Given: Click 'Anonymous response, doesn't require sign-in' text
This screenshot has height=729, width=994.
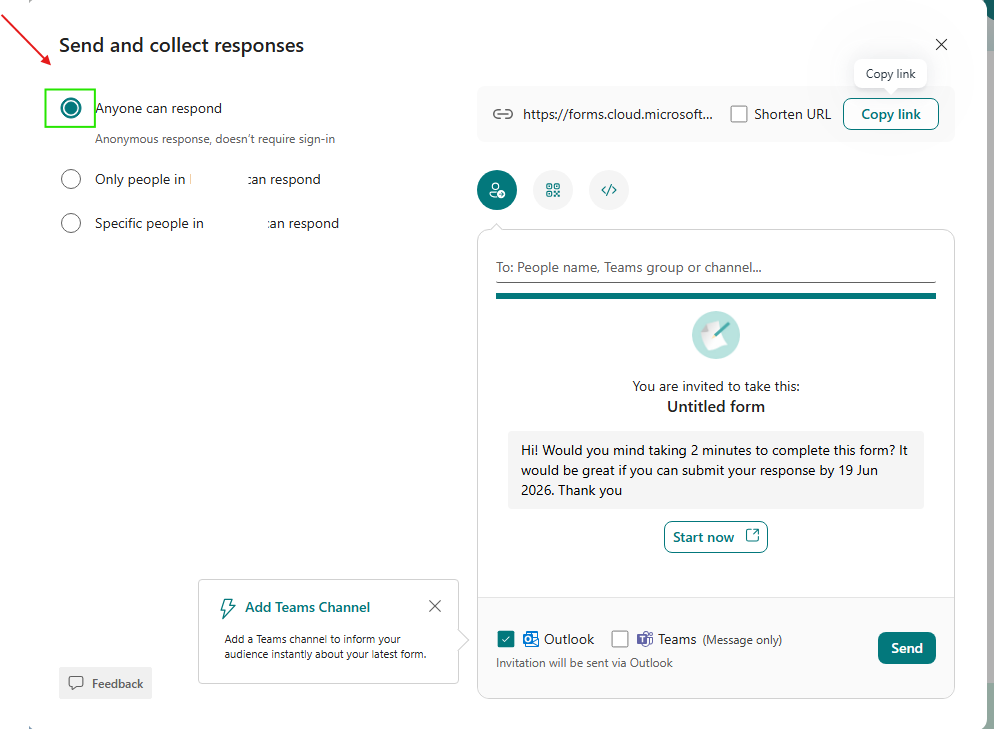Looking at the screenshot, I should tap(215, 139).
